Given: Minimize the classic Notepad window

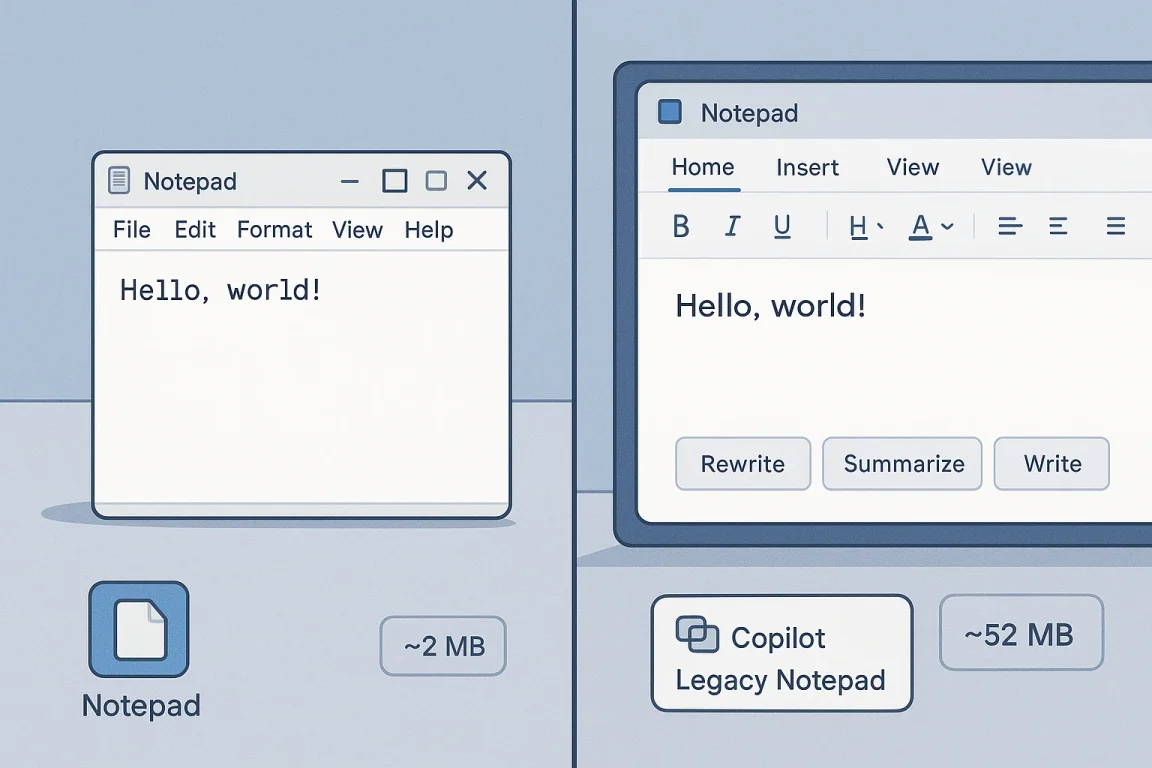Looking at the screenshot, I should point(350,181).
